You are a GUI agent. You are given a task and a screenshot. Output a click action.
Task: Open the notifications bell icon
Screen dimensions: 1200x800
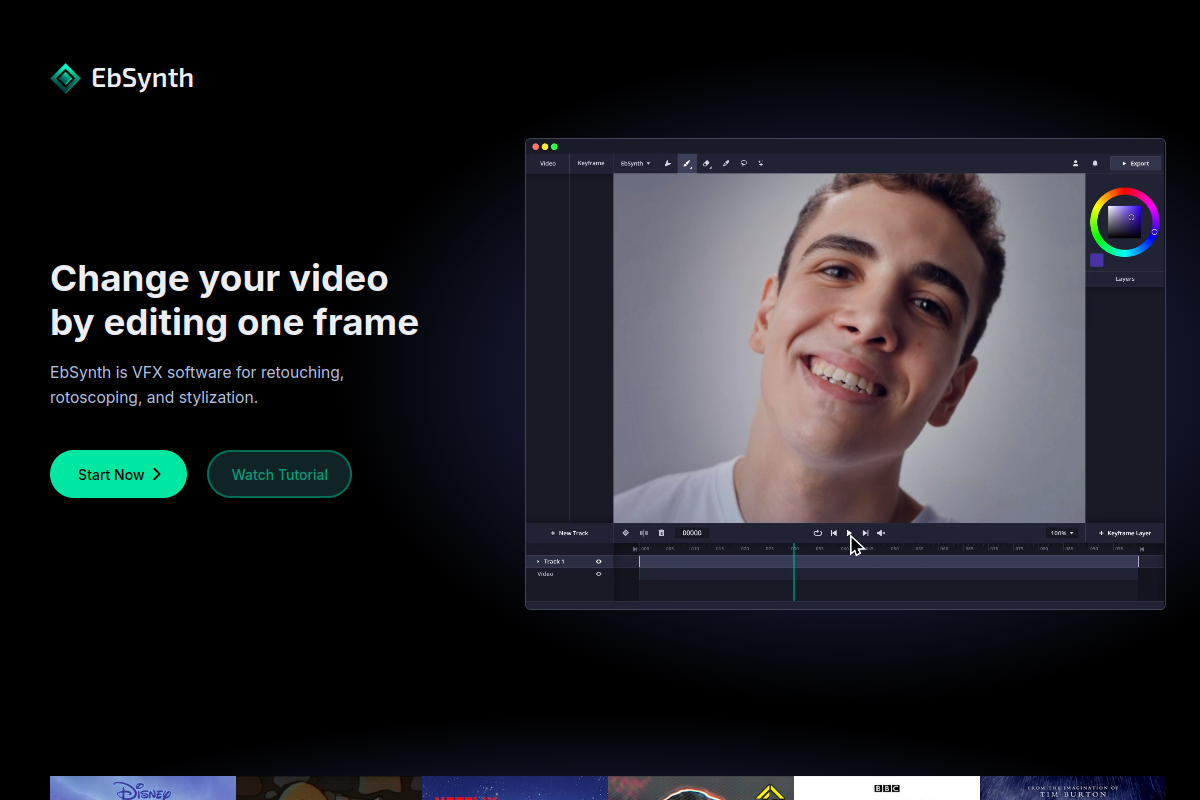click(1095, 163)
